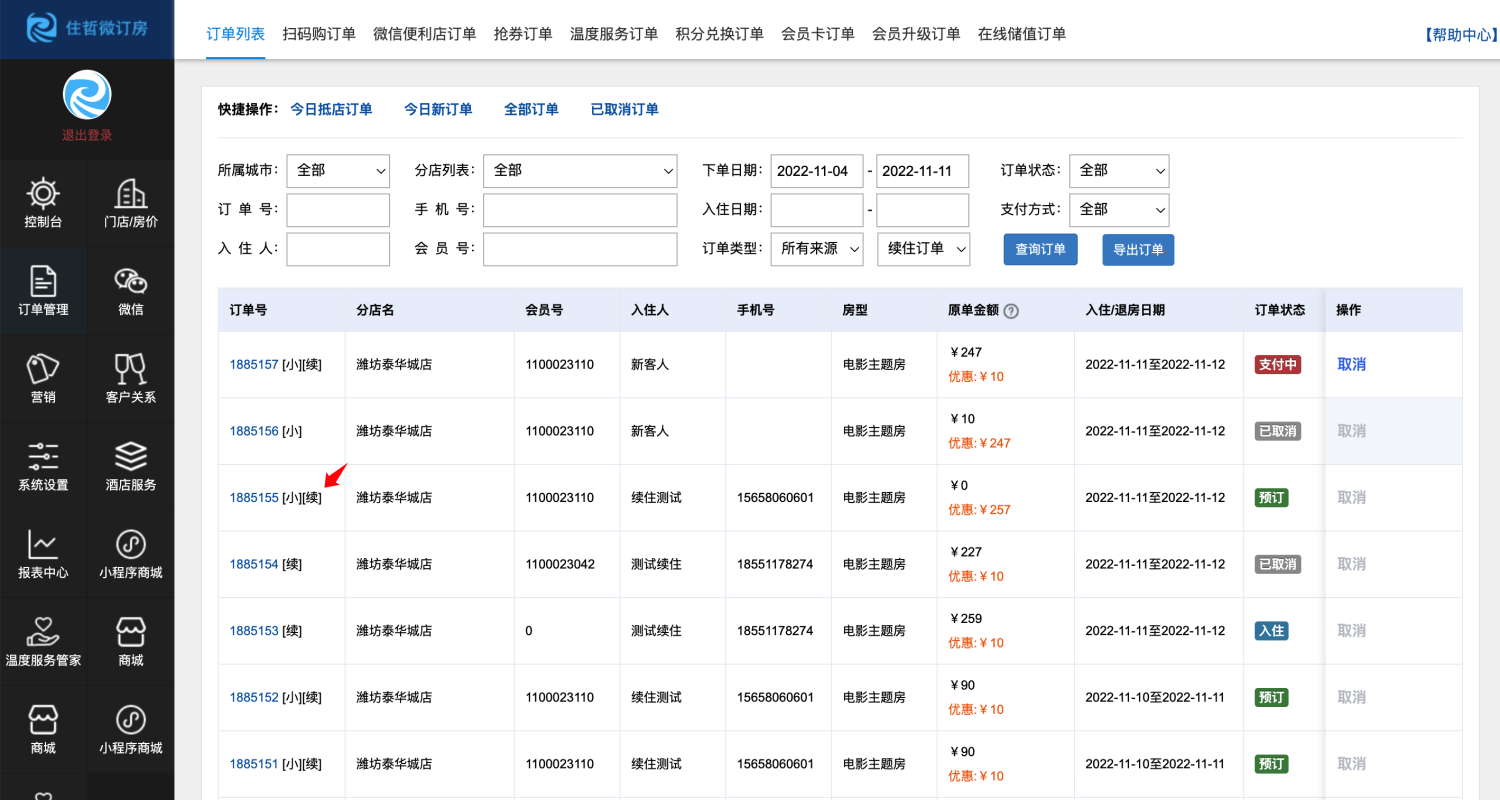Click the 退出登录 link
This screenshot has width=1500, height=800.
(87, 135)
